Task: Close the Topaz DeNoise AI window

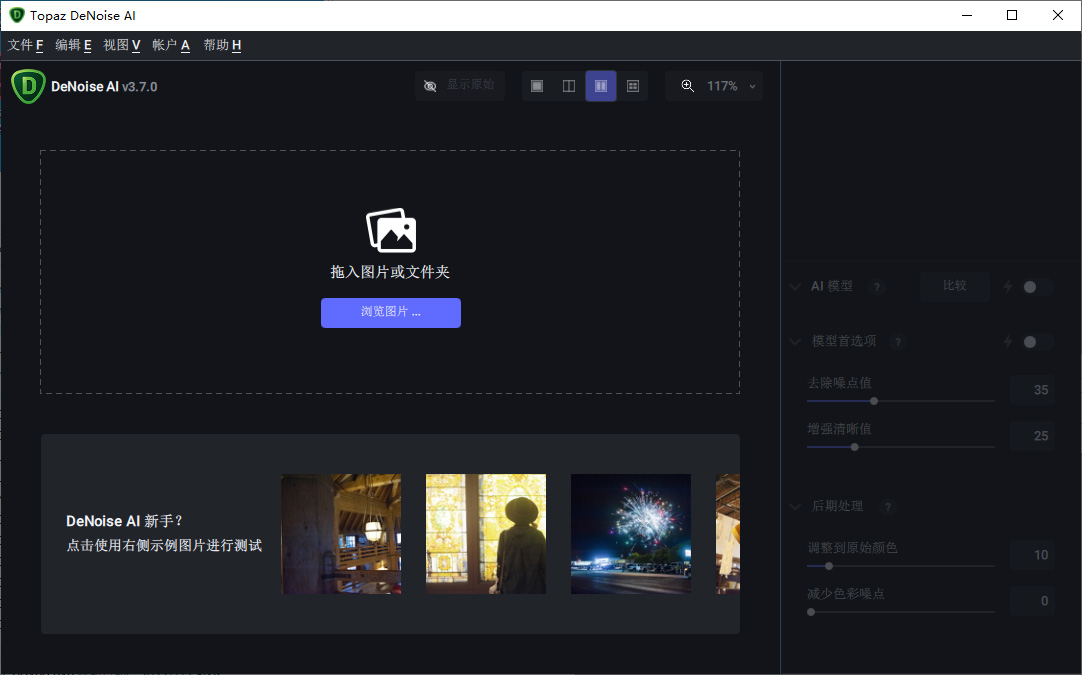Action: 1057,15
